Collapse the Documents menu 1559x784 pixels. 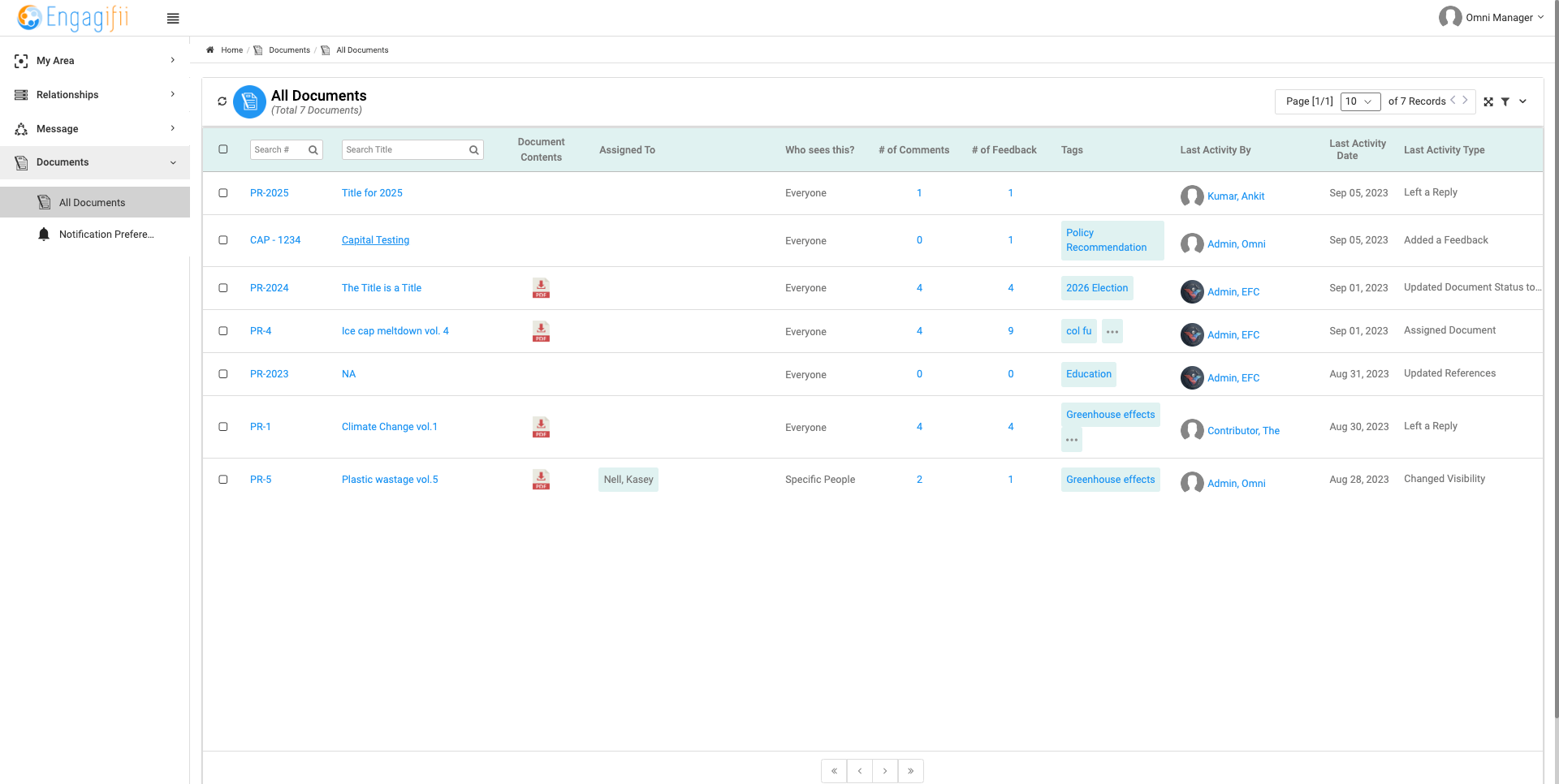coord(95,162)
